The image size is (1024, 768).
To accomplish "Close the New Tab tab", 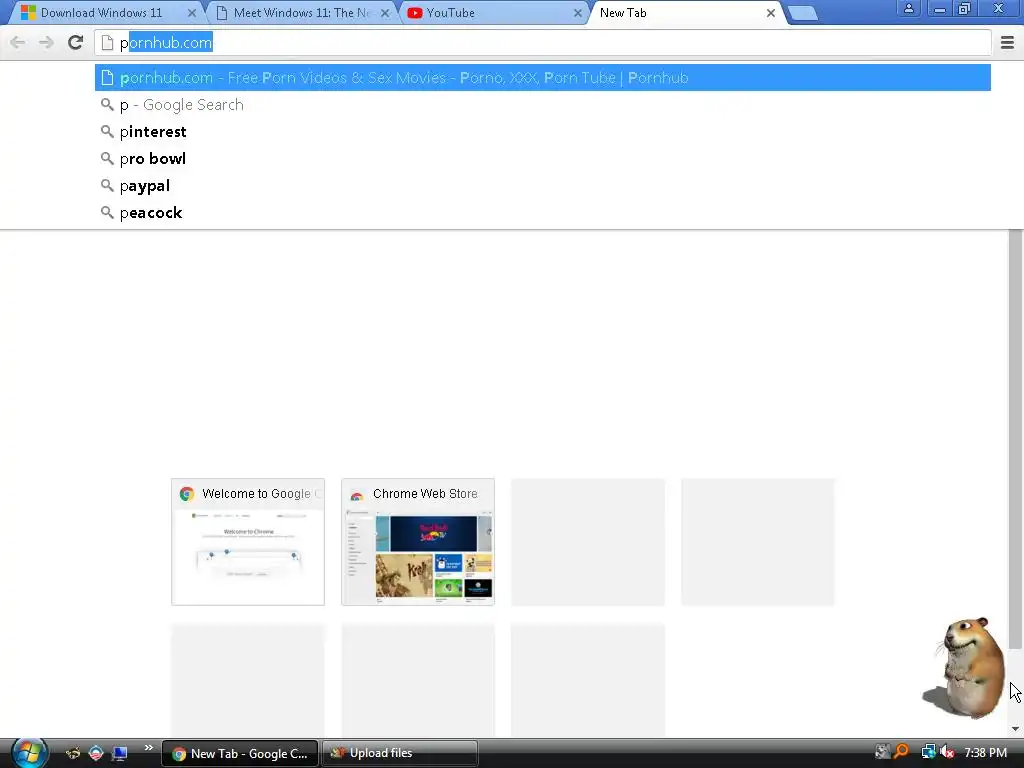I will click(x=771, y=13).
